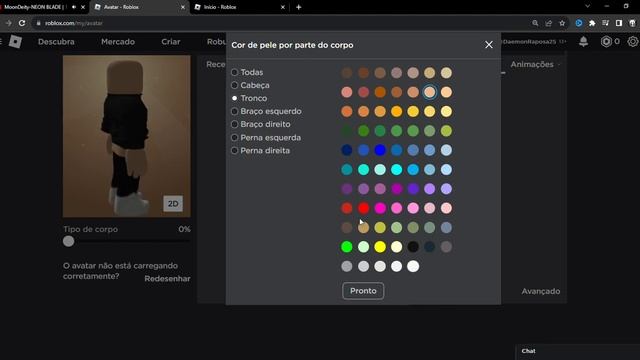
Task: Open the browser tab search chevron
Action: (587, 6)
